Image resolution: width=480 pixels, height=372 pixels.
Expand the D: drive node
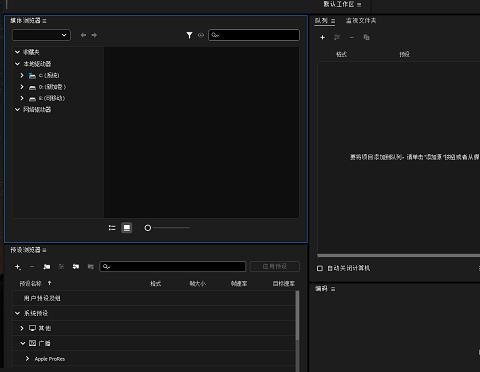pyautogui.click(x=22, y=87)
